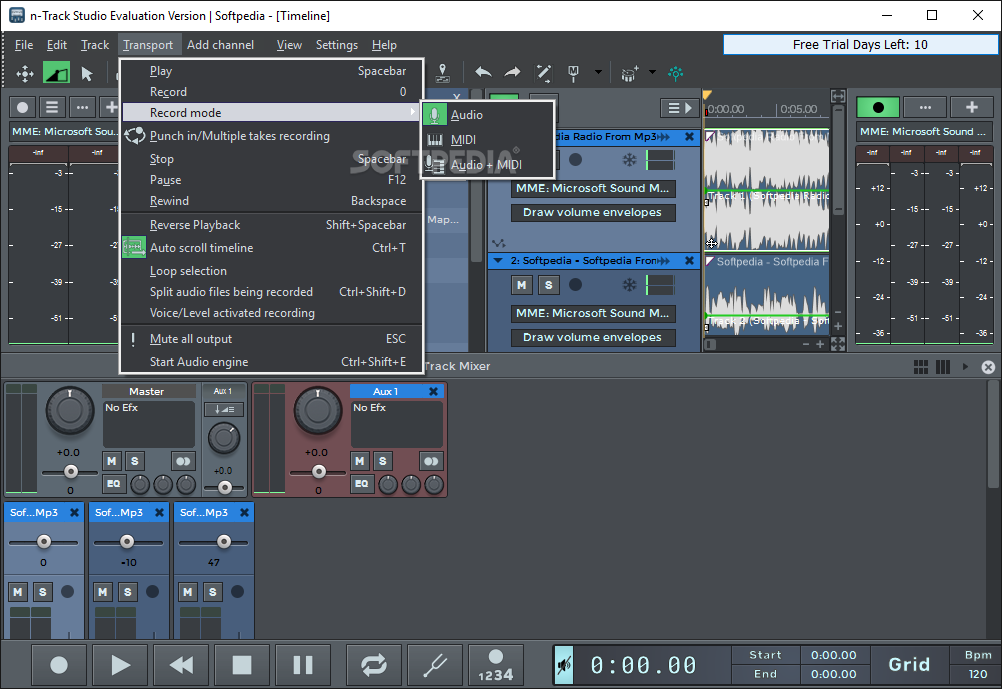Mute the mixer strip with pan -10

tap(103, 592)
